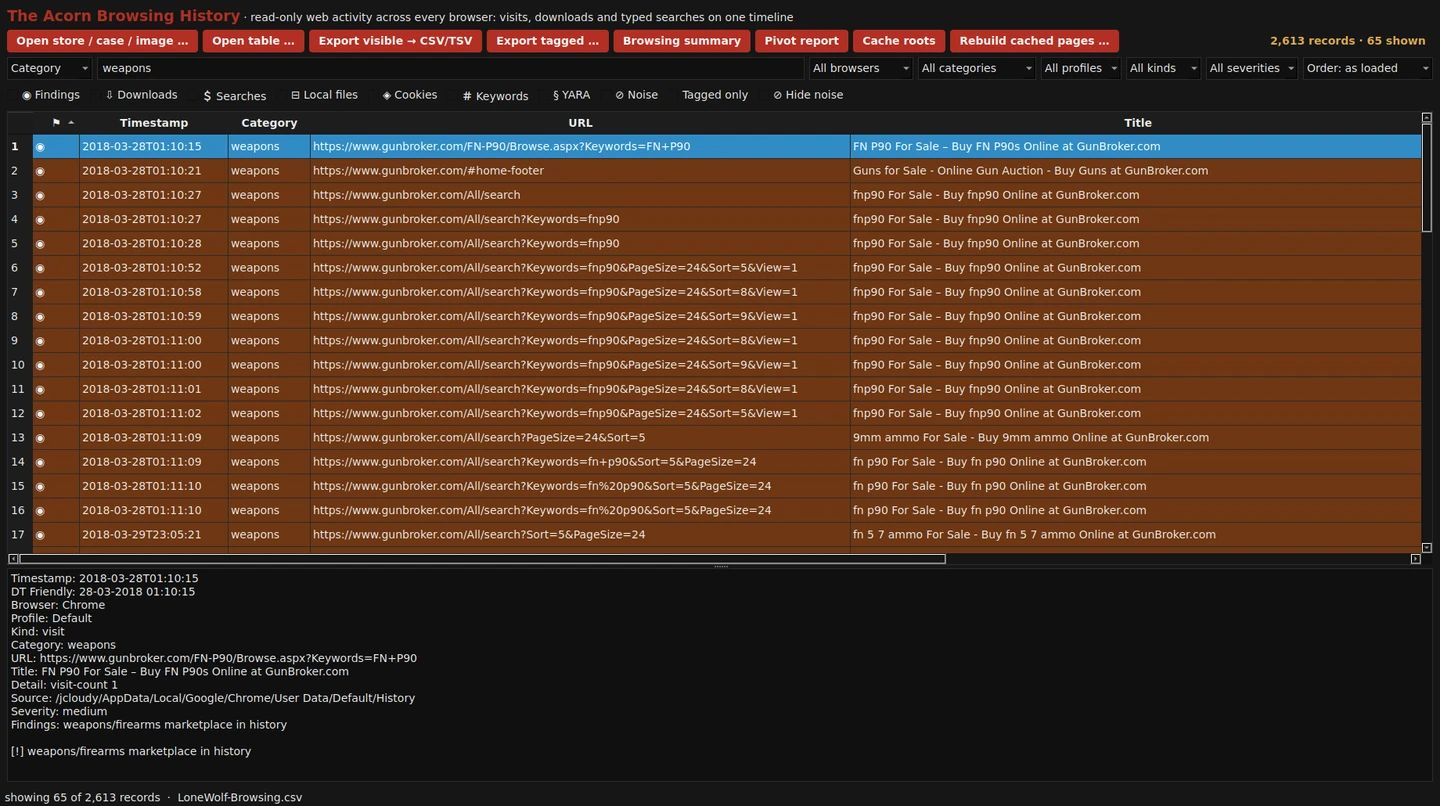Viewport: 1440px width, 806px height.
Task: Click the Open table button
Action: click(253, 41)
